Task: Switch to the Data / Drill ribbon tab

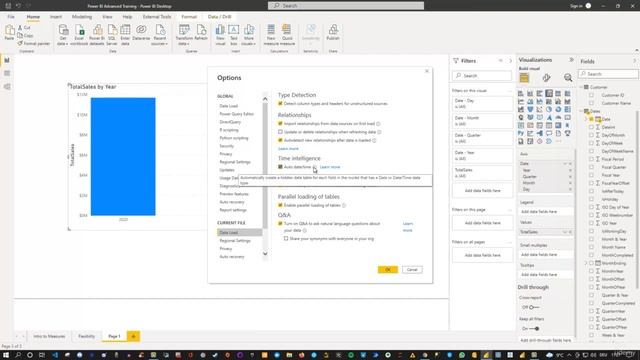Action: coord(220,17)
